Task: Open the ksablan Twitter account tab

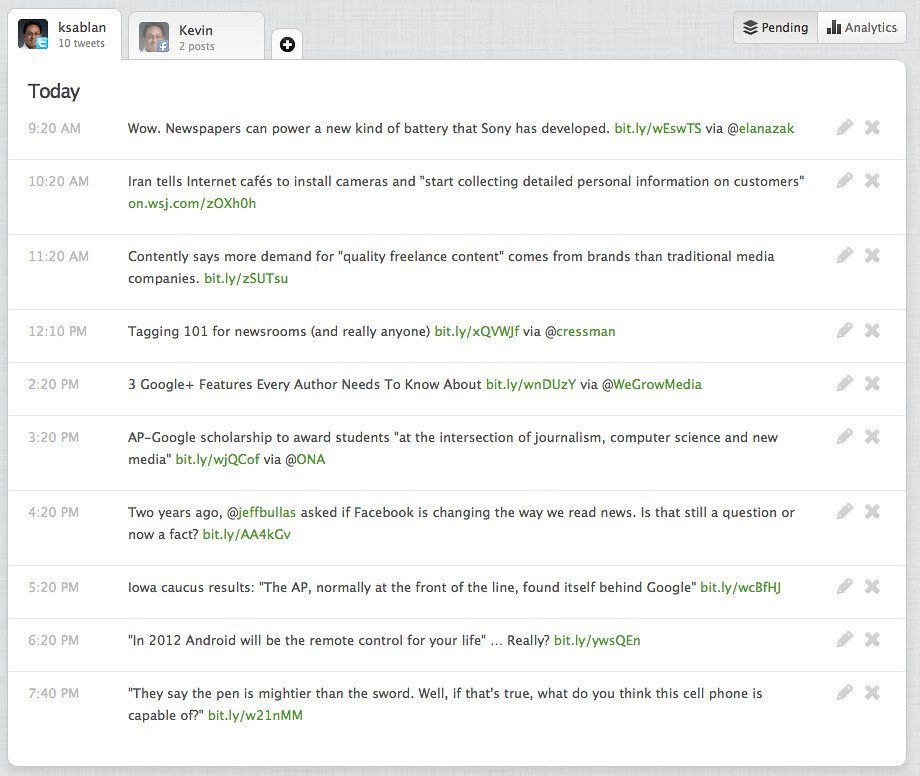Action: coord(65,35)
